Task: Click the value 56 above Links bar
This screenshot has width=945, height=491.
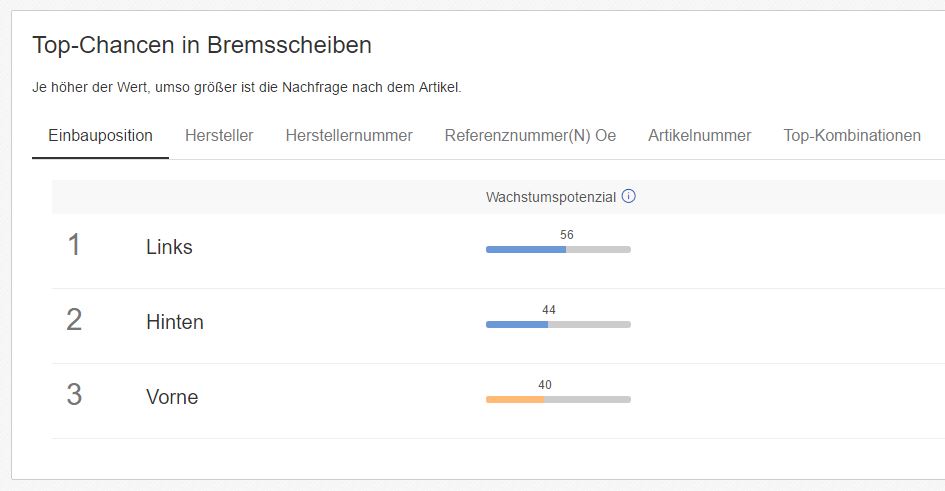Action: coord(567,235)
